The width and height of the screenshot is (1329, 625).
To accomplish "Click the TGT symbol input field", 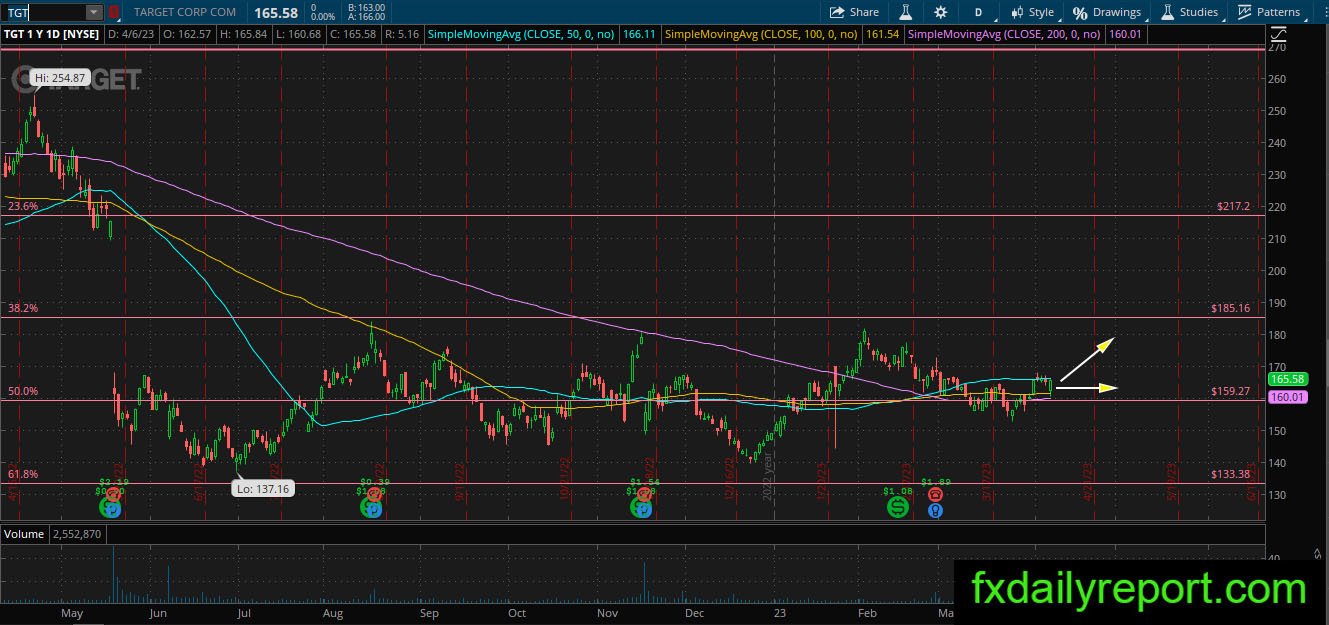I will [x=44, y=12].
